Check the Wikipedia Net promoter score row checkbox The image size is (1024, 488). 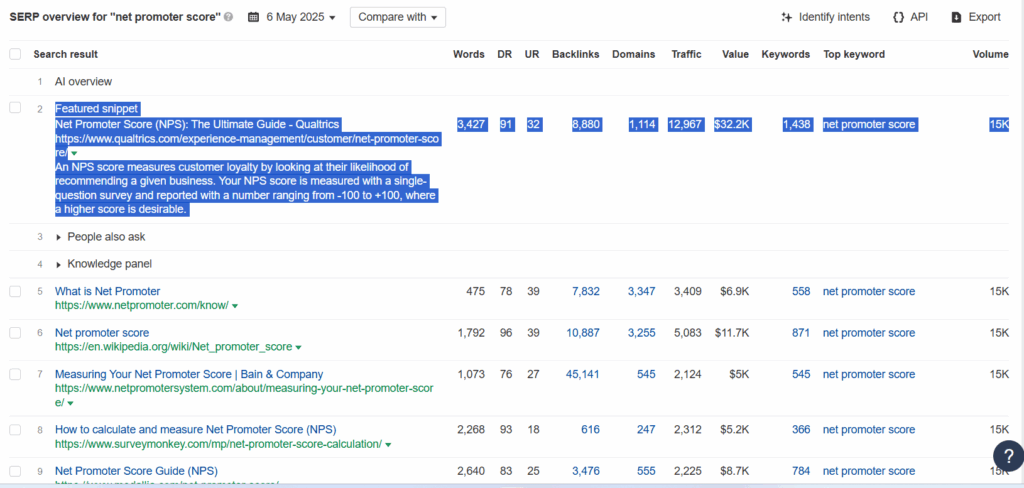click(15, 333)
